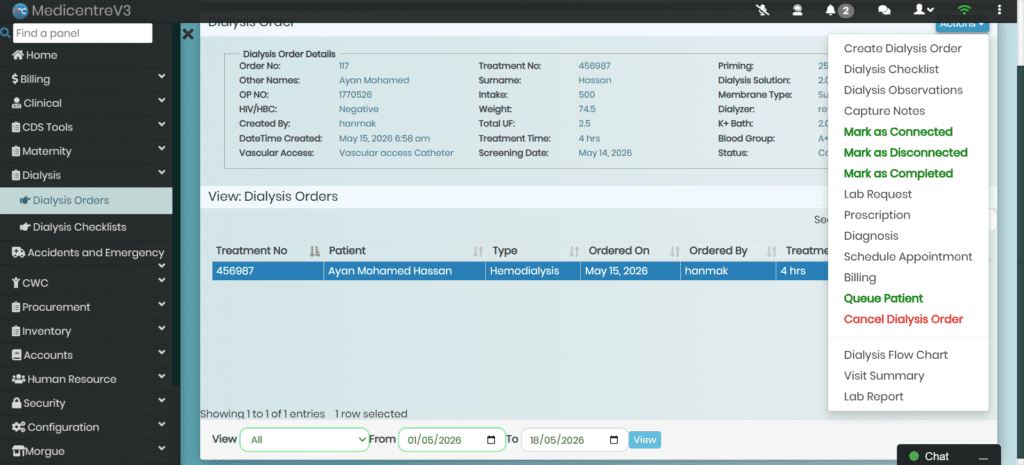
Task: Click the blue View button
Action: pos(645,440)
